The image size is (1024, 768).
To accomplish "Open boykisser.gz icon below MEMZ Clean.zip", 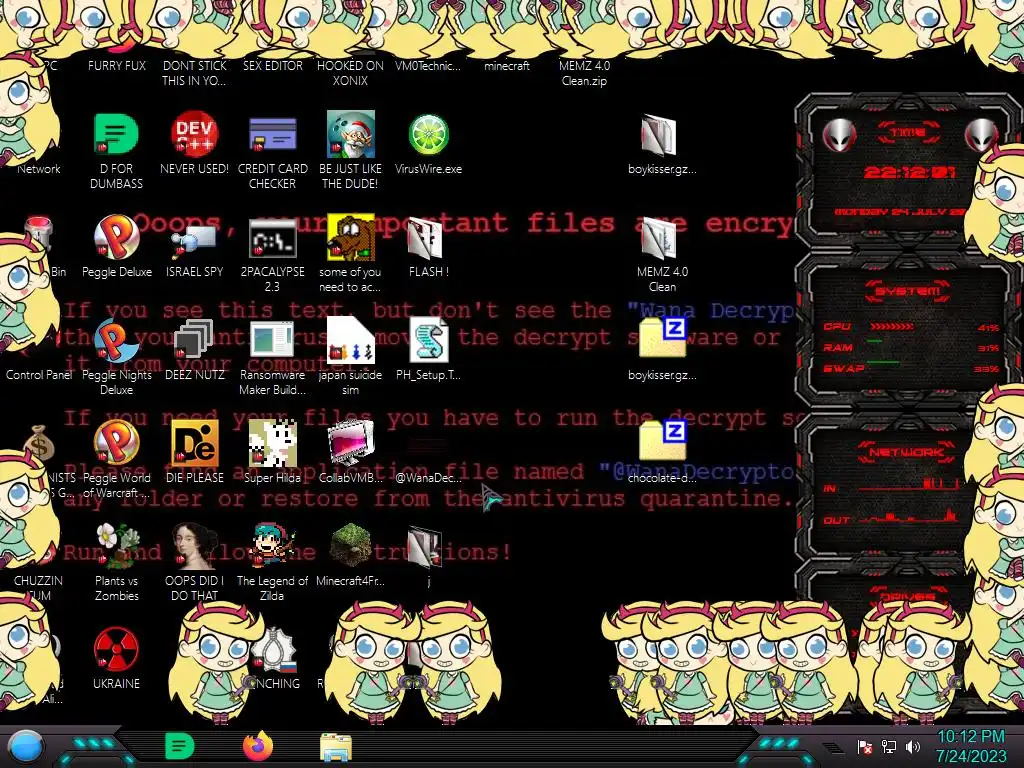I will (658, 135).
